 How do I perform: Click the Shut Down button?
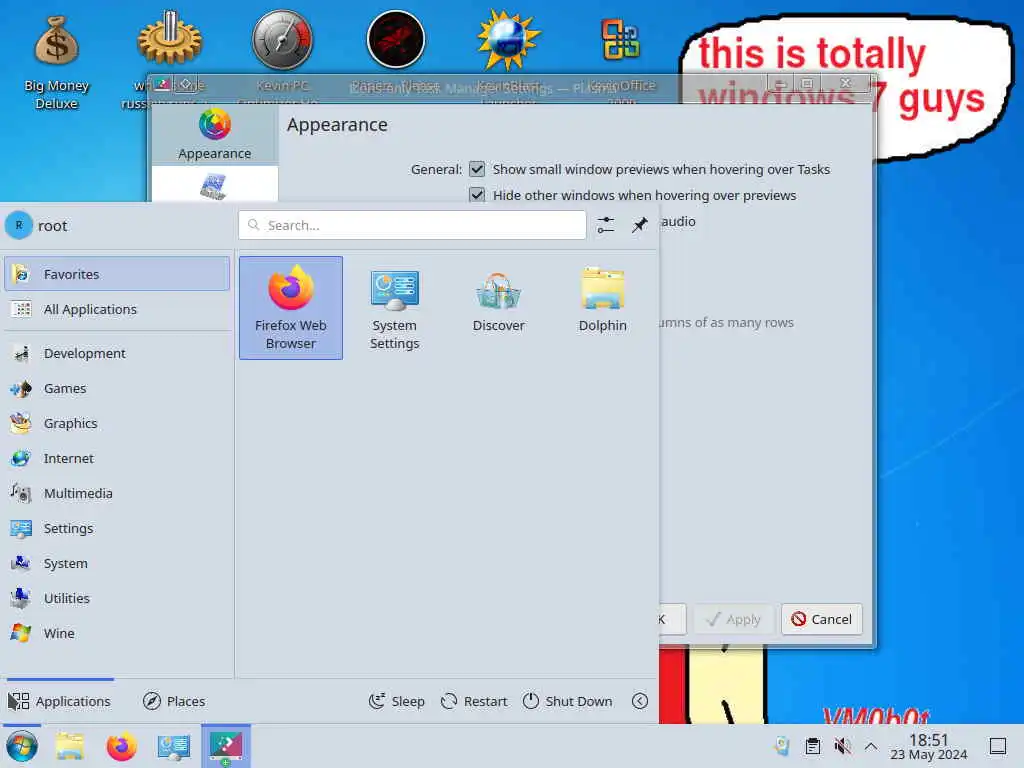(568, 701)
